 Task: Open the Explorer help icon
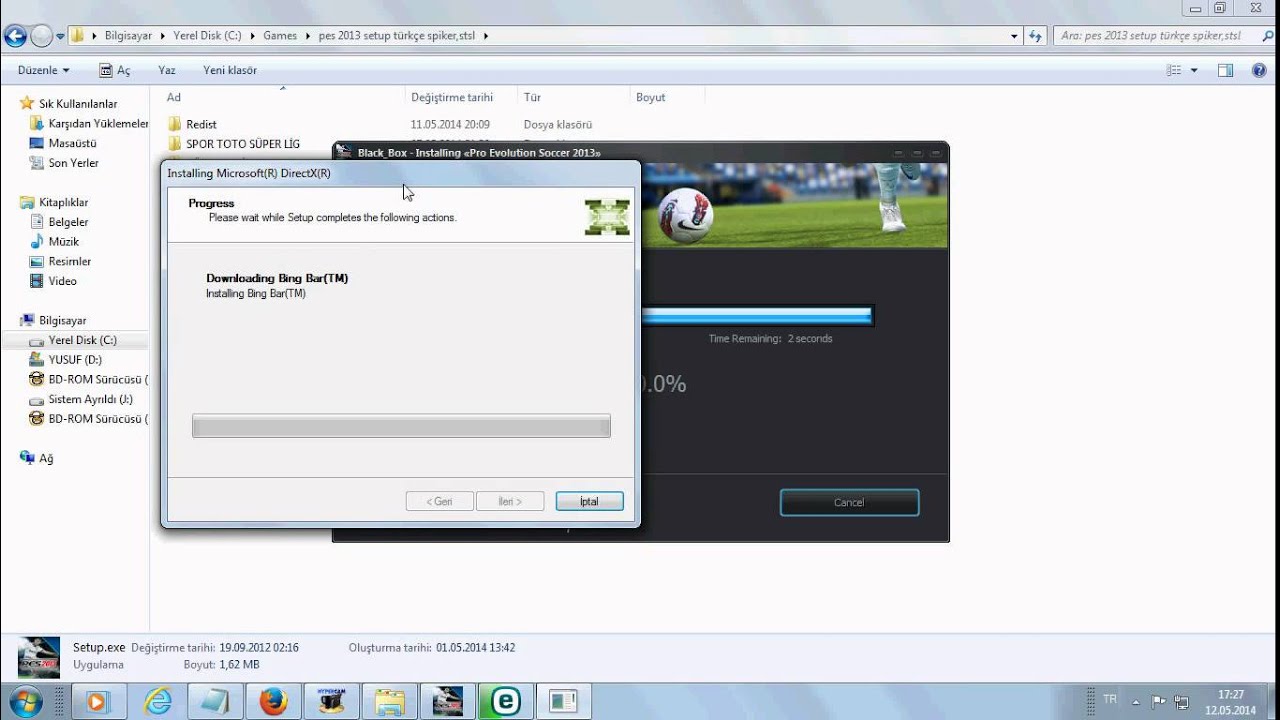point(1259,70)
